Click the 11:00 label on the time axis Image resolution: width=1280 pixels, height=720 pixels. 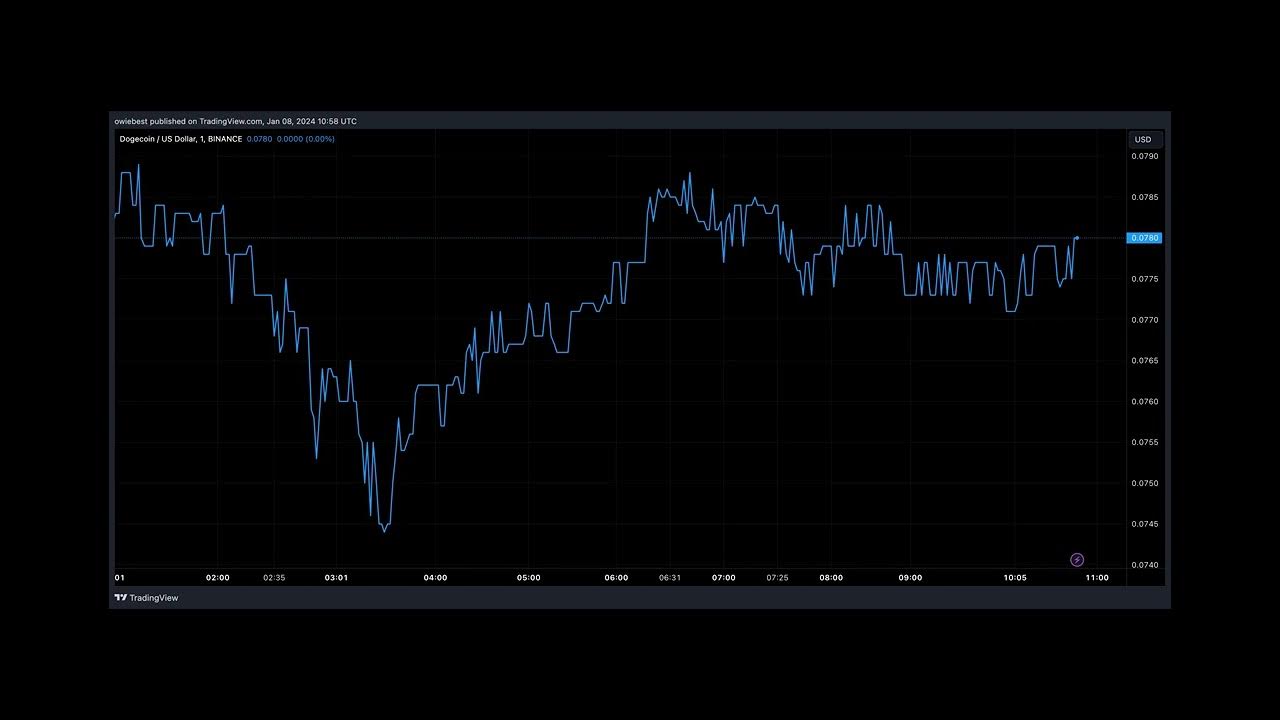coord(1096,577)
